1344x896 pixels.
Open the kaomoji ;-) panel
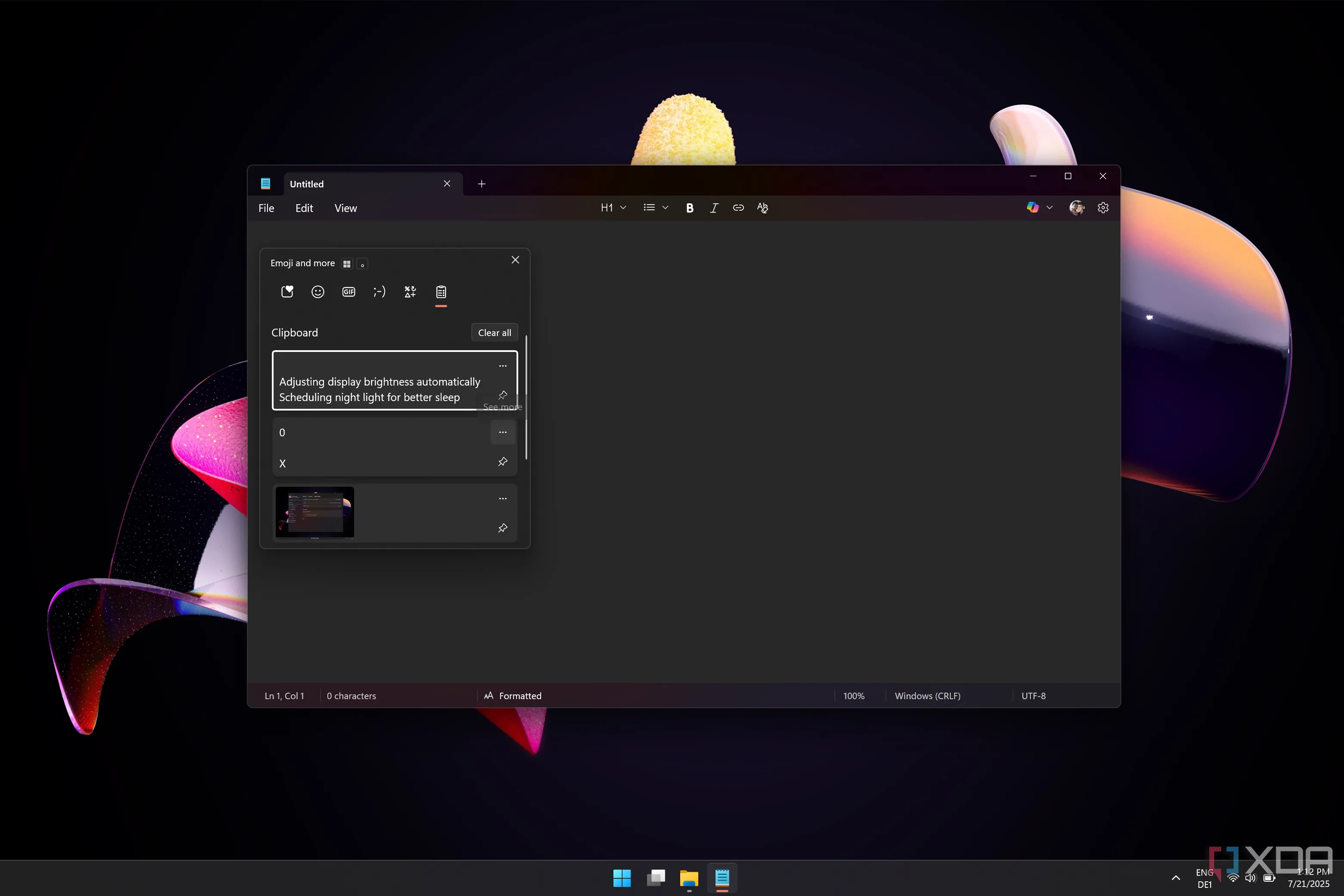coord(379,292)
